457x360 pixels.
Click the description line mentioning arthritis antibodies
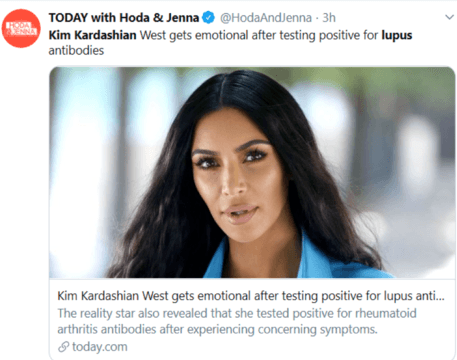[x=217, y=329]
